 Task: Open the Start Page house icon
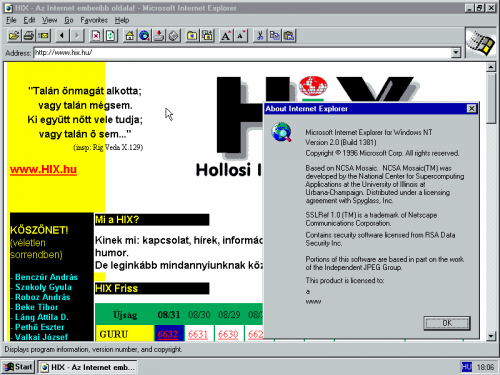130,35
